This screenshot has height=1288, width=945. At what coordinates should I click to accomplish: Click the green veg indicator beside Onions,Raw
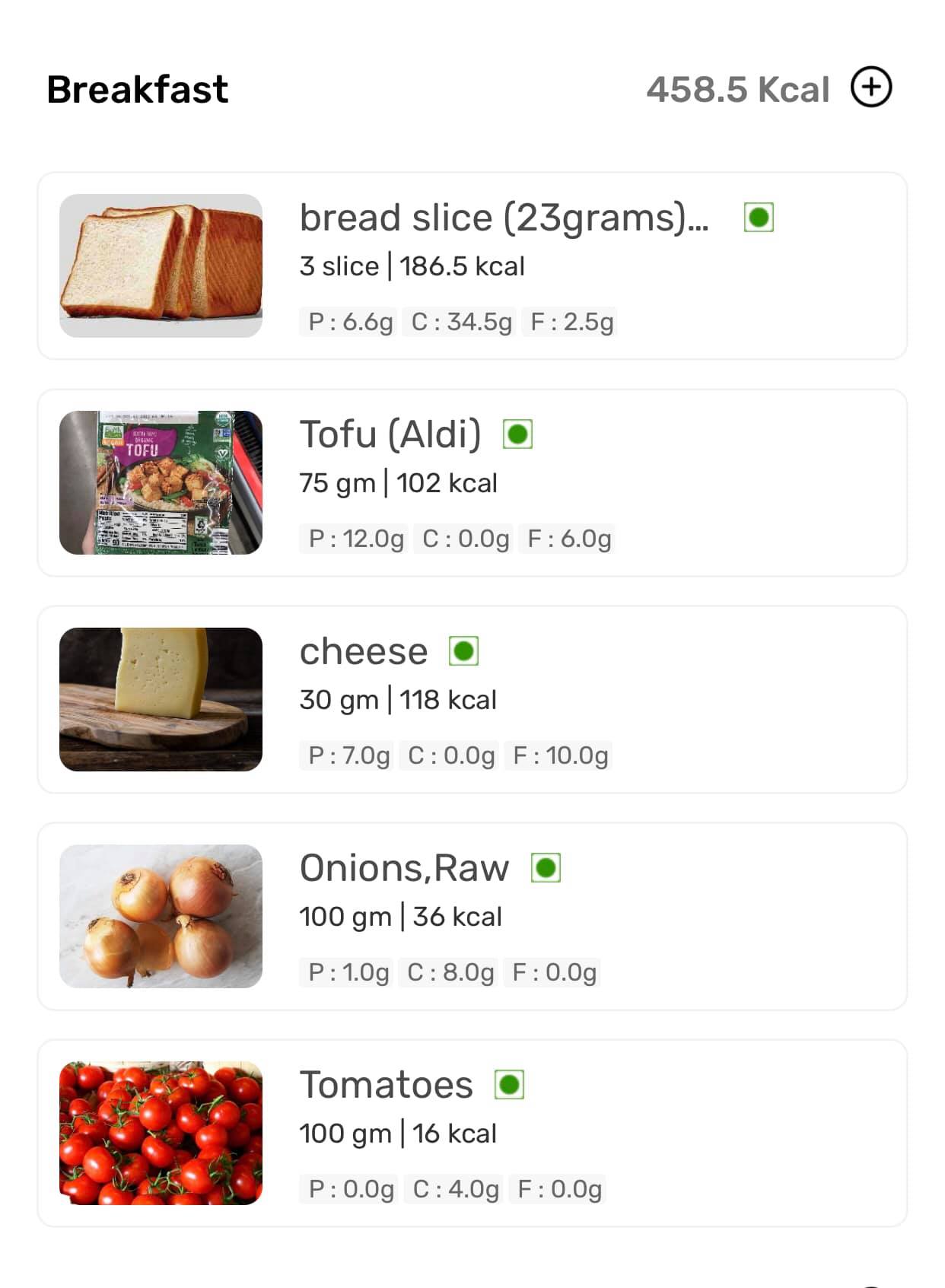(546, 868)
